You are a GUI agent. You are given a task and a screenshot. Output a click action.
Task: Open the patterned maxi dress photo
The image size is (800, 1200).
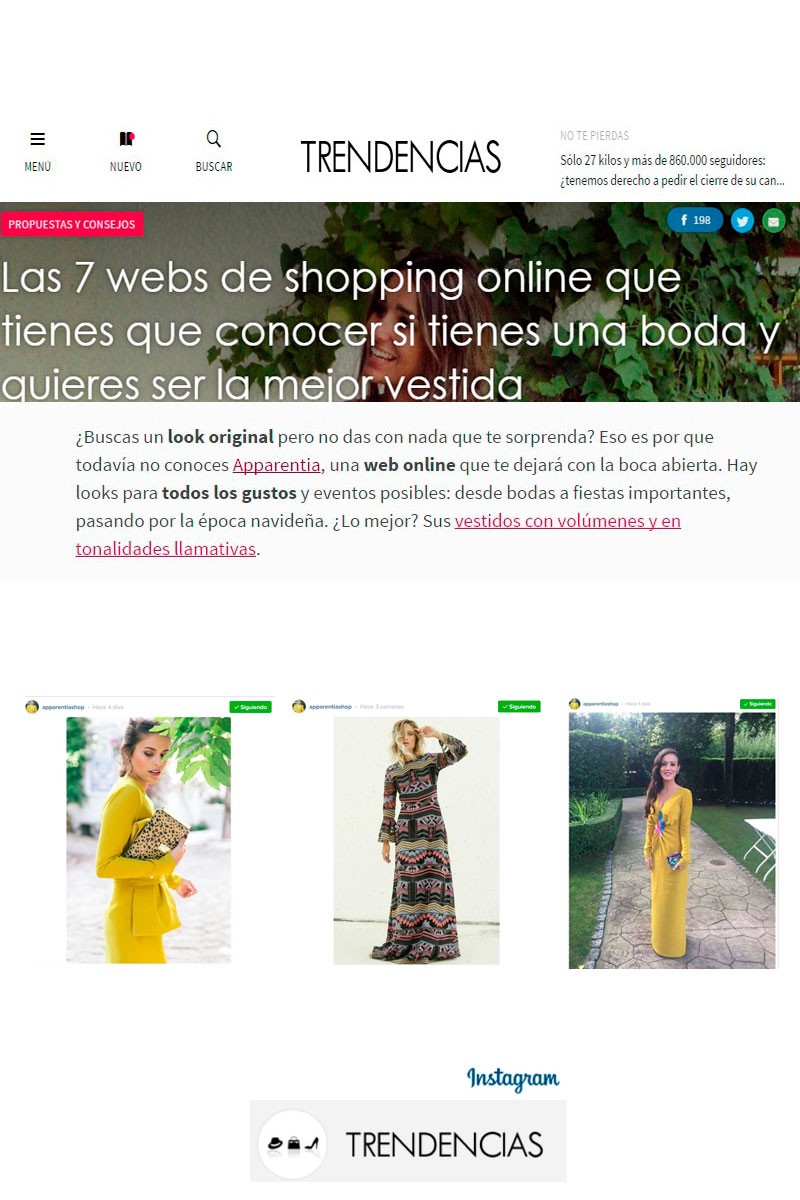coord(416,840)
